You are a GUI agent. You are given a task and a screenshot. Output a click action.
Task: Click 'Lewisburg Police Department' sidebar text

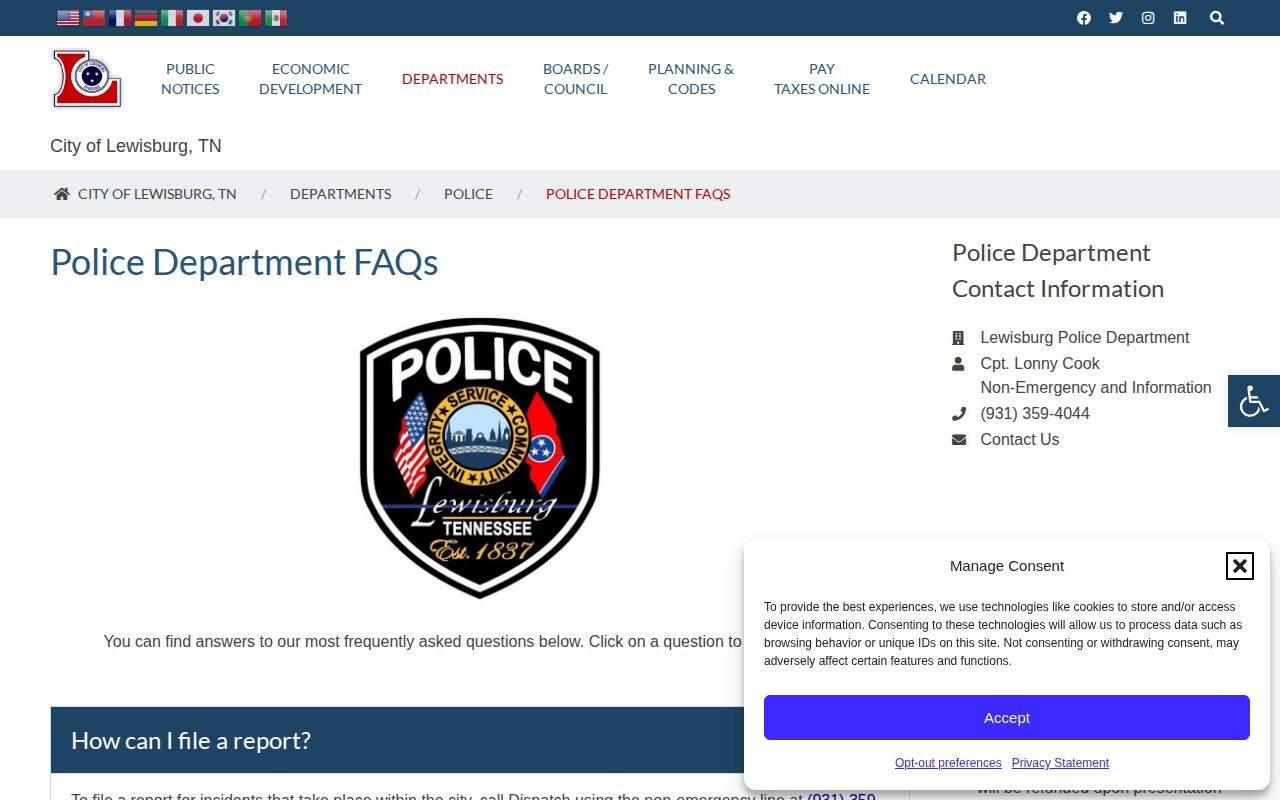pos(1085,338)
